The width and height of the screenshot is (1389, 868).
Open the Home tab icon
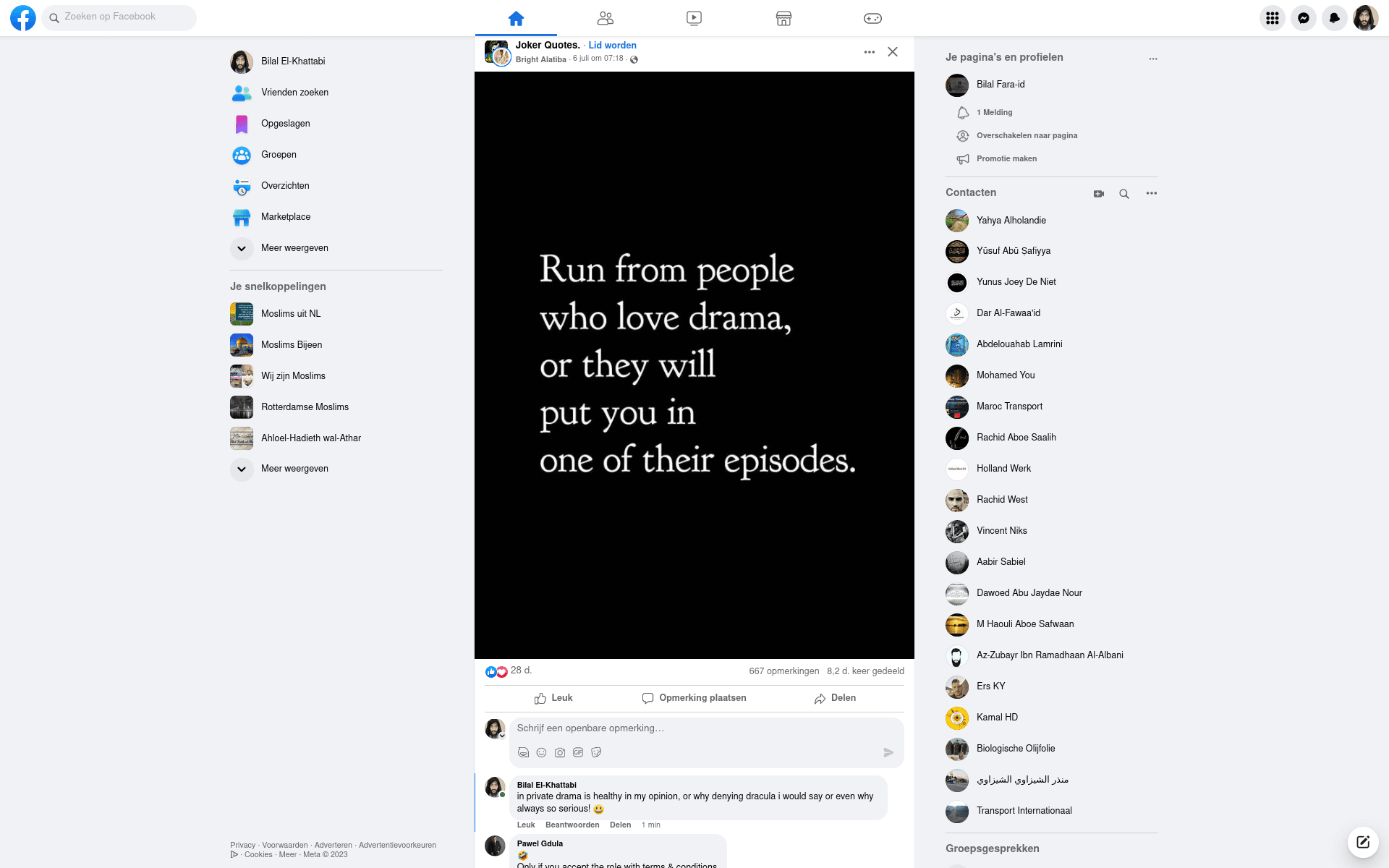[516, 18]
